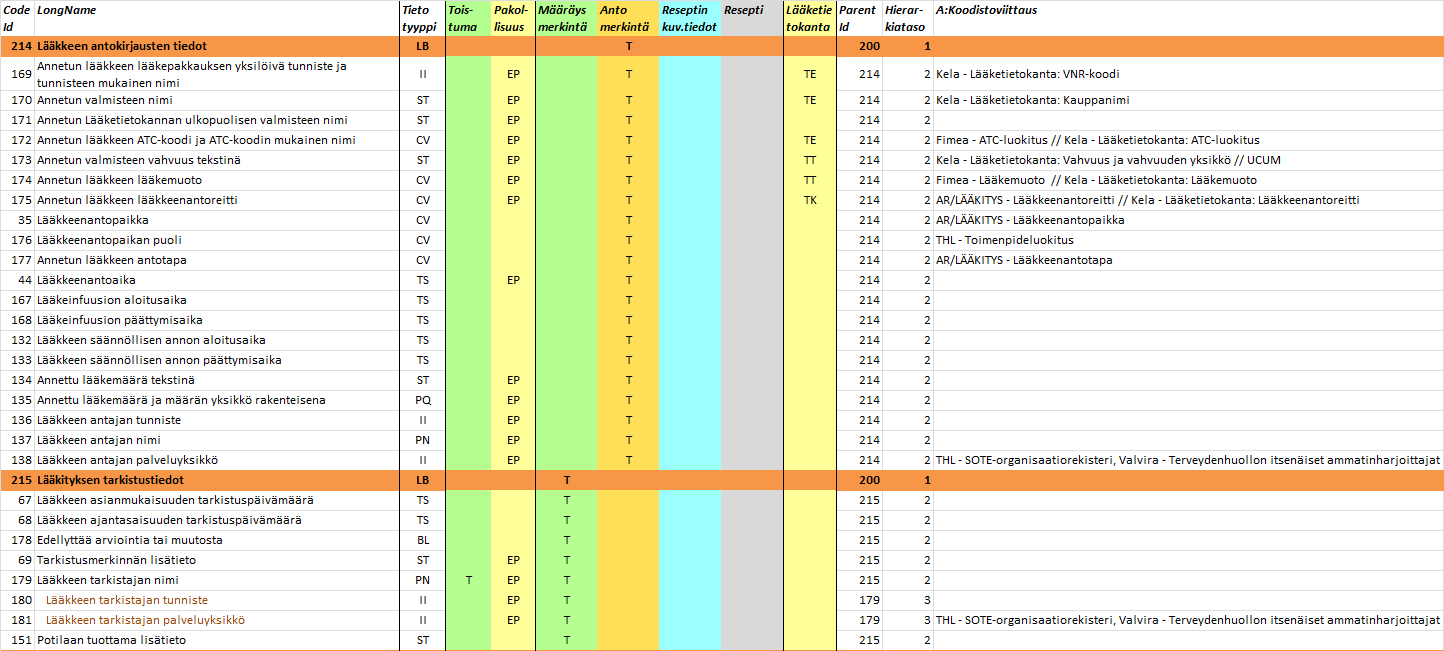Screen dimensions: 1444x651
Task: Click 'Lääkkeen säännöllisen annon aloitusaika' cell
Action: click(x=217, y=340)
